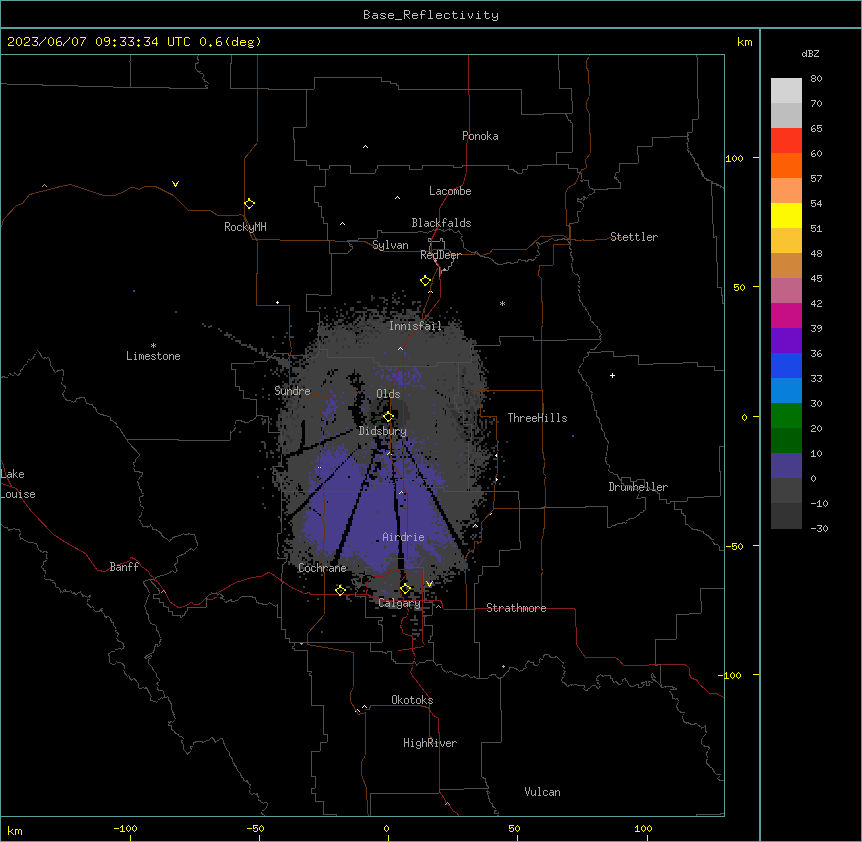Click the HighRiver town label
The height and width of the screenshot is (842, 862).
(430, 743)
